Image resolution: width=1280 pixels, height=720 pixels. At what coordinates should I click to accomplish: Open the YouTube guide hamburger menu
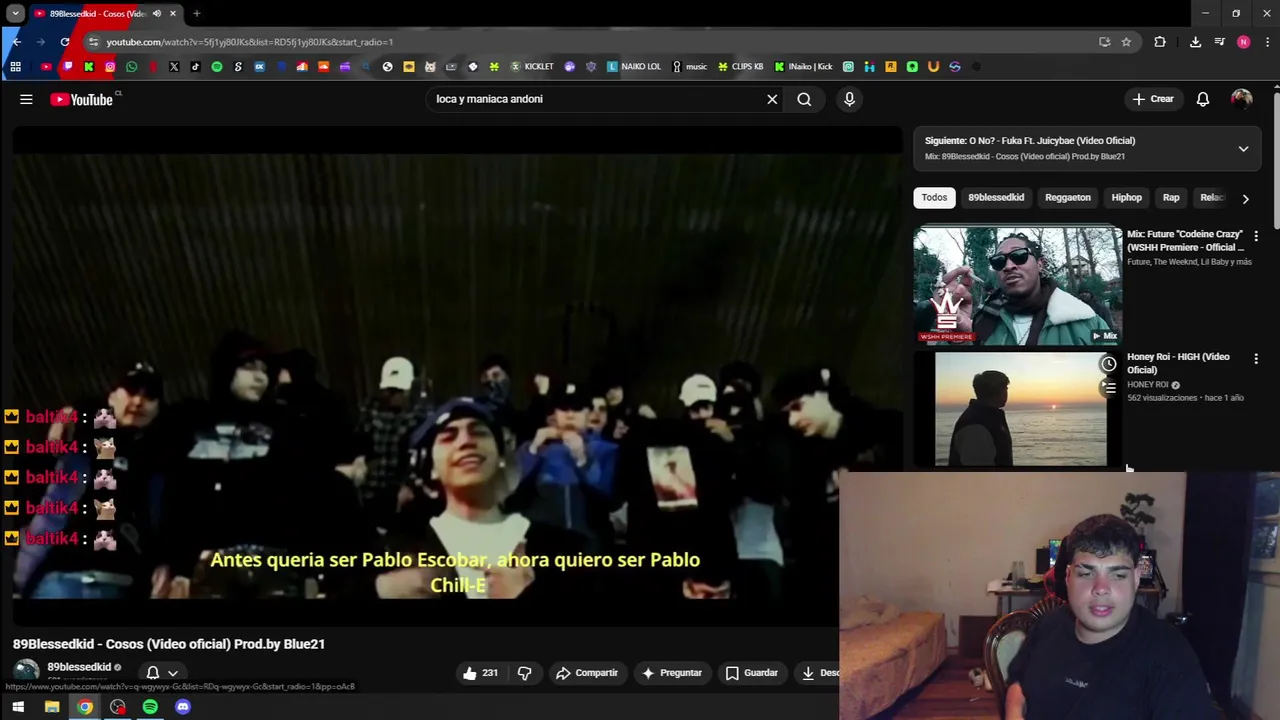click(26, 99)
